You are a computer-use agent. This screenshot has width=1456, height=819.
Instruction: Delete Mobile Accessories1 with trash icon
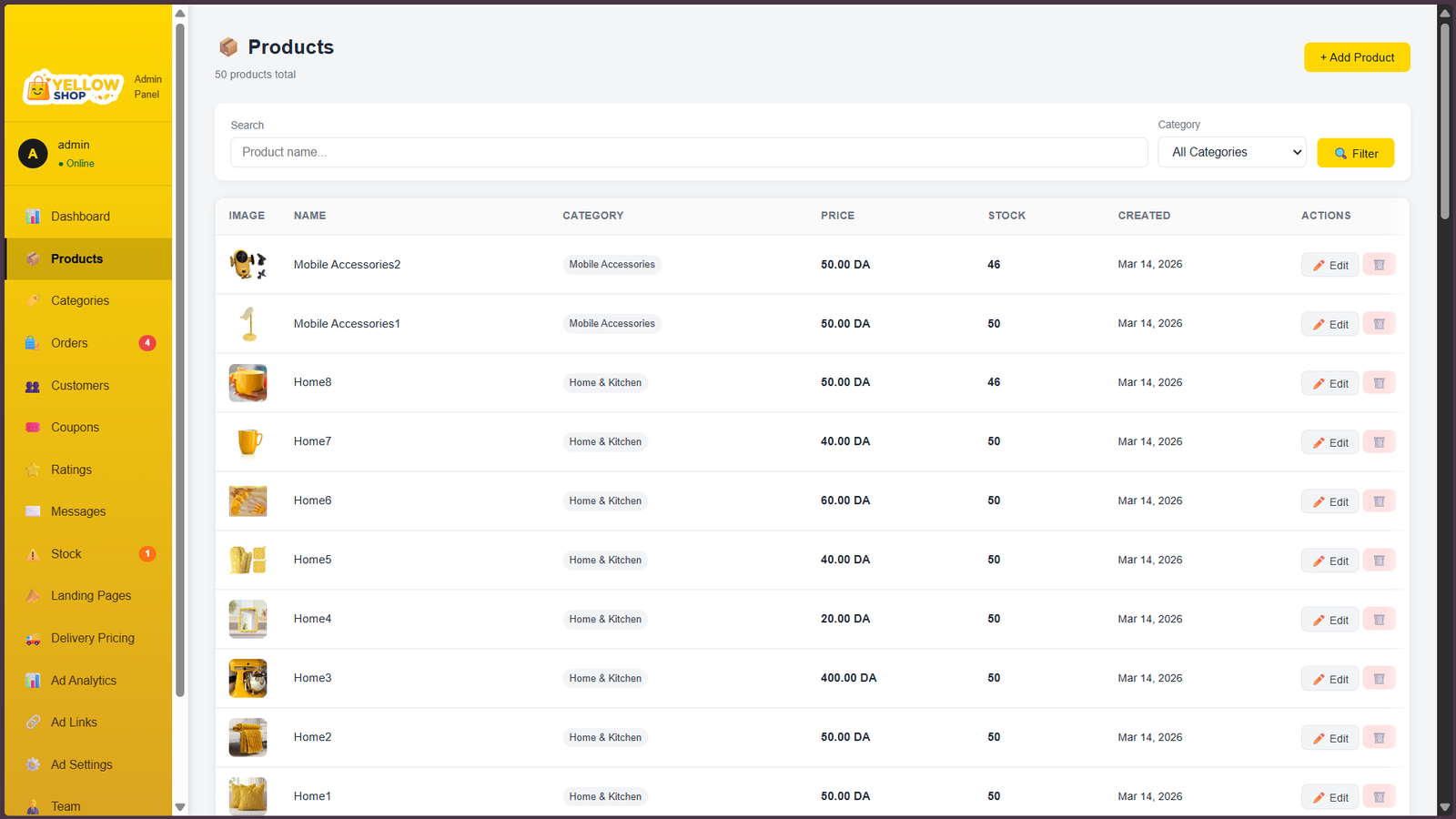coord(1379,324)
